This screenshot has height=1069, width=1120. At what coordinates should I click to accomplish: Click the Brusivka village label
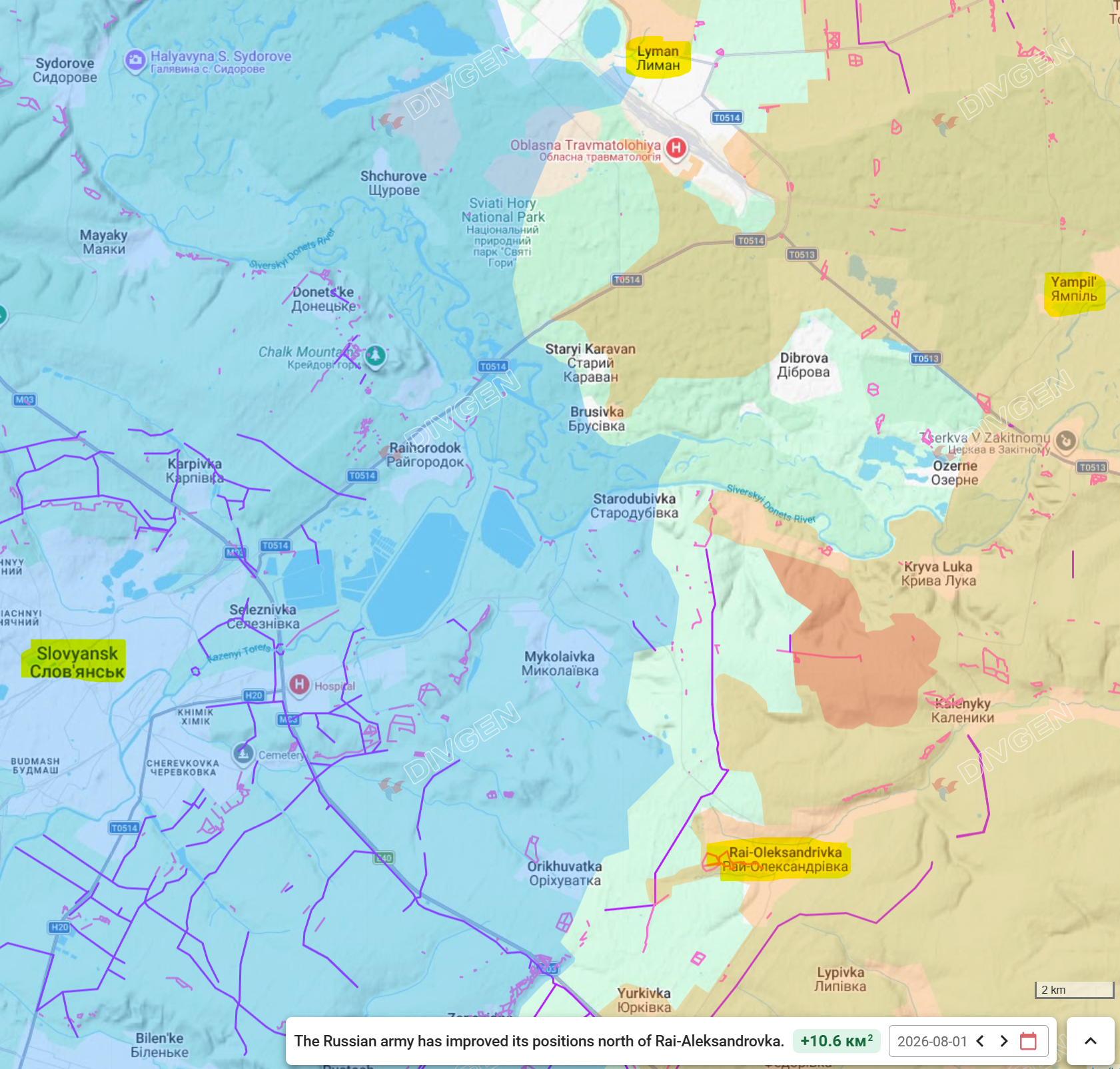coord(597,419)
